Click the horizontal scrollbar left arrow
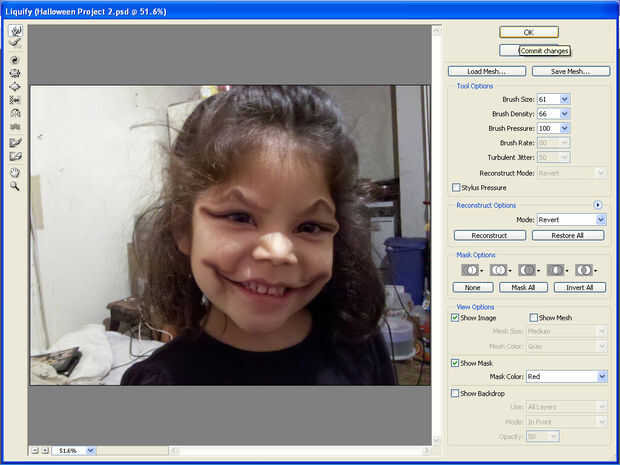Image resolution: width=620 pixels, height=465 pixels. (174, 451)
